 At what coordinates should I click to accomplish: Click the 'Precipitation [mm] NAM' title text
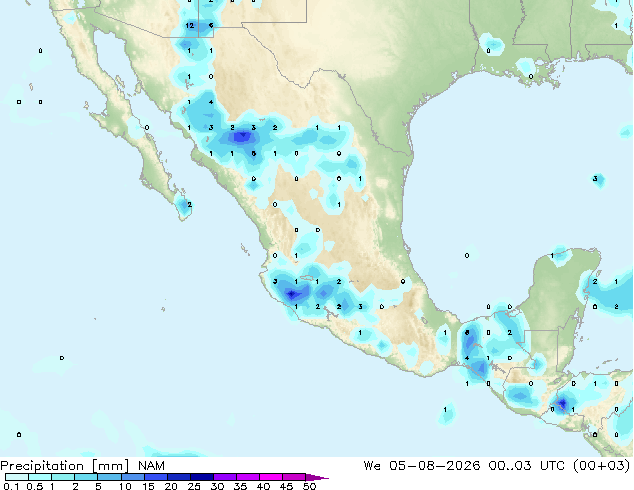[82, 466]
